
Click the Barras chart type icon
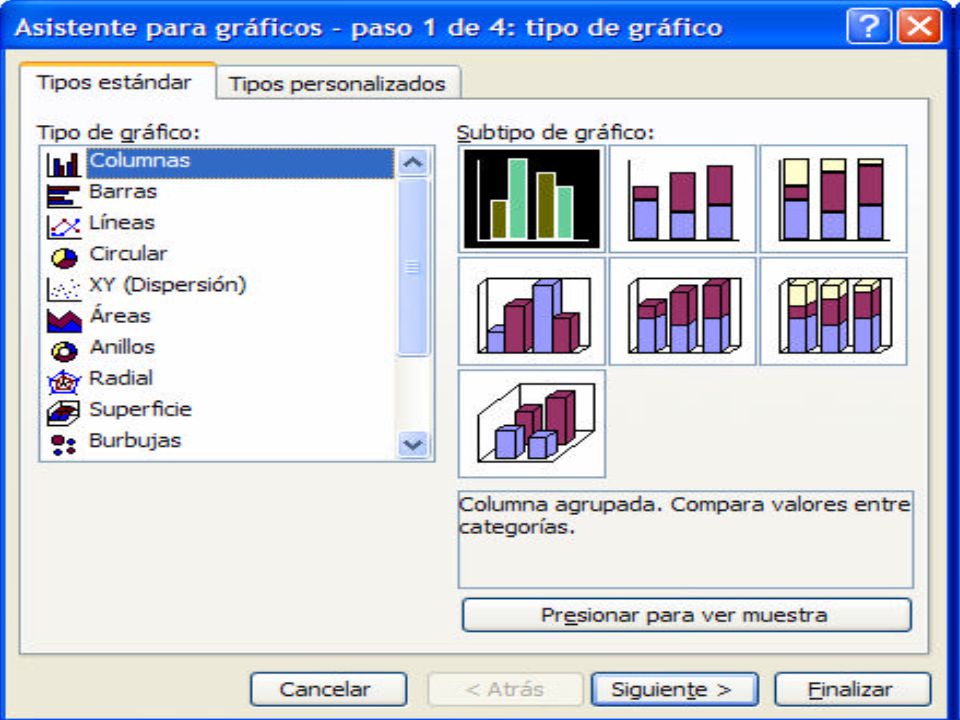point(64,196)
